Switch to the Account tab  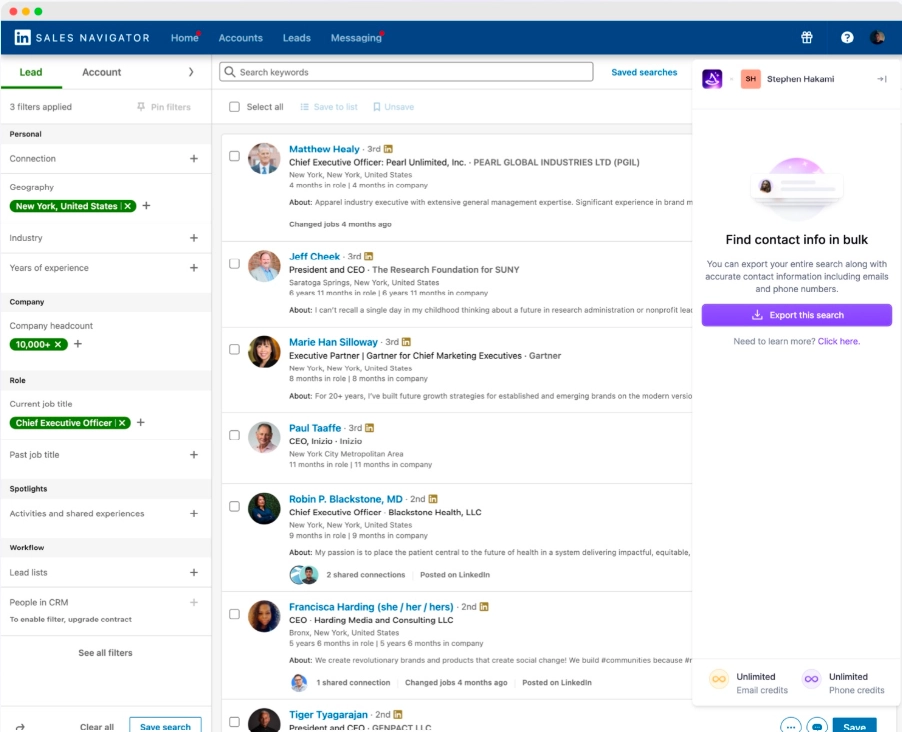pos(102,72)
